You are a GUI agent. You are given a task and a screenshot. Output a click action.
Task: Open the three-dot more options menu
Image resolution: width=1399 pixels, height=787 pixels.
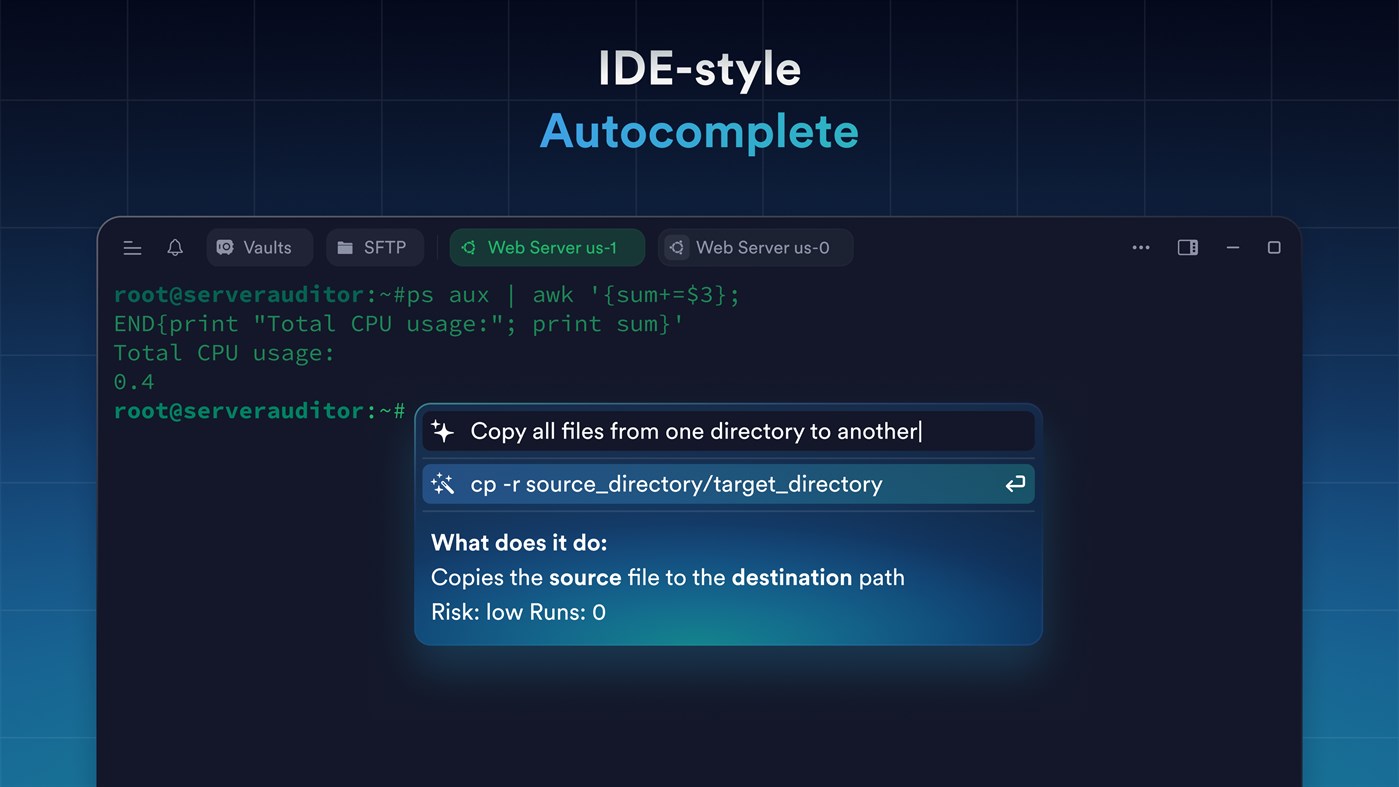point(1141,248)
